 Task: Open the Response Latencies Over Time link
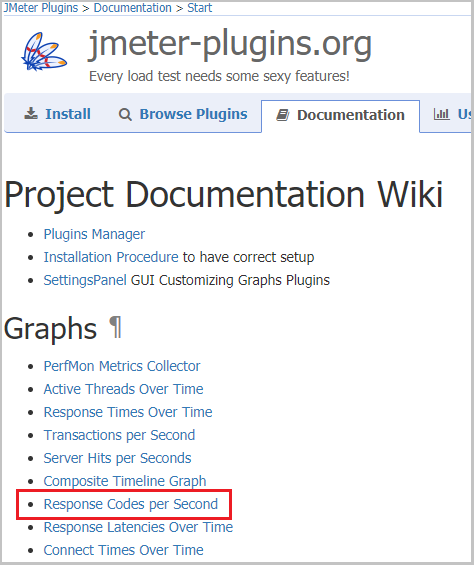coord(138,527)
